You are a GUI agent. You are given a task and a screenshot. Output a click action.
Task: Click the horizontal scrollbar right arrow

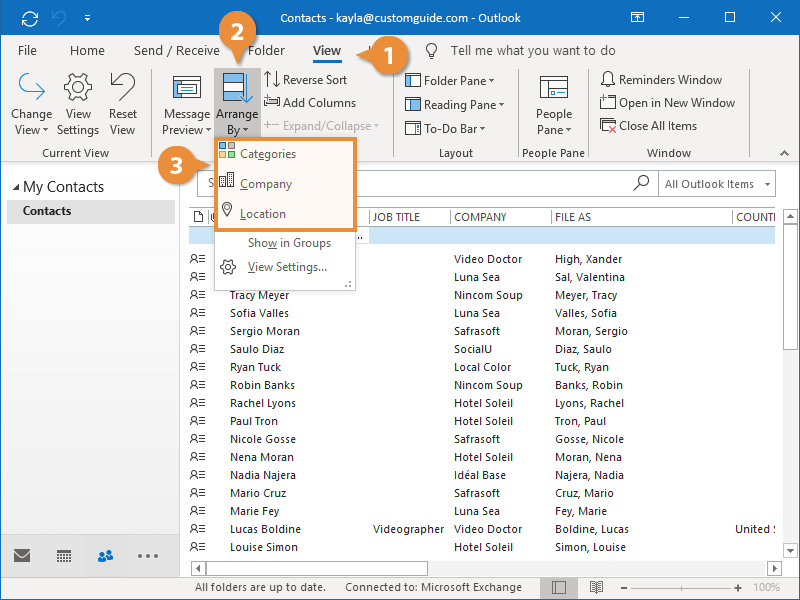[x=774, y=568]
